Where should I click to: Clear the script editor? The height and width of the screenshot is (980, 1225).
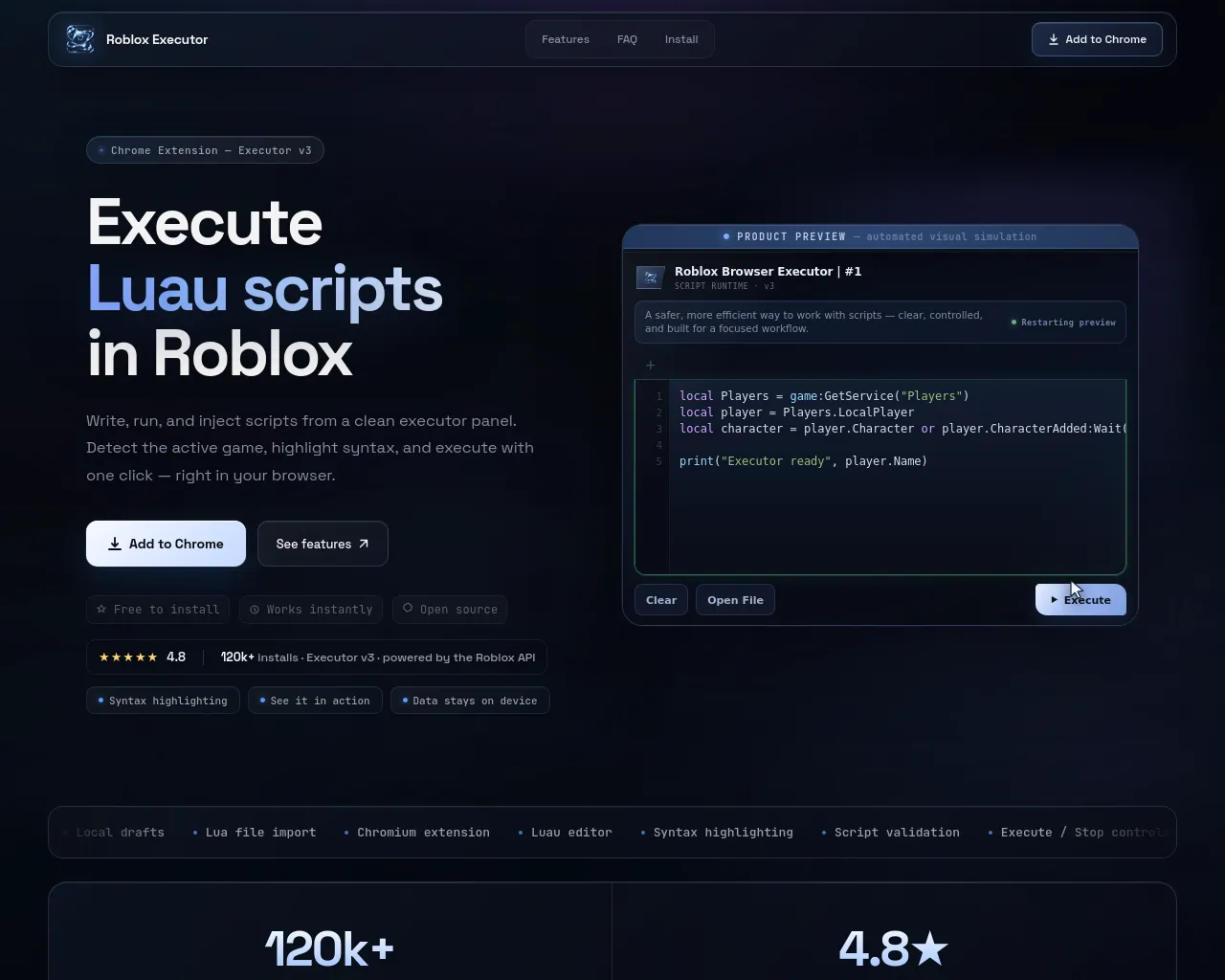(661, 600)
